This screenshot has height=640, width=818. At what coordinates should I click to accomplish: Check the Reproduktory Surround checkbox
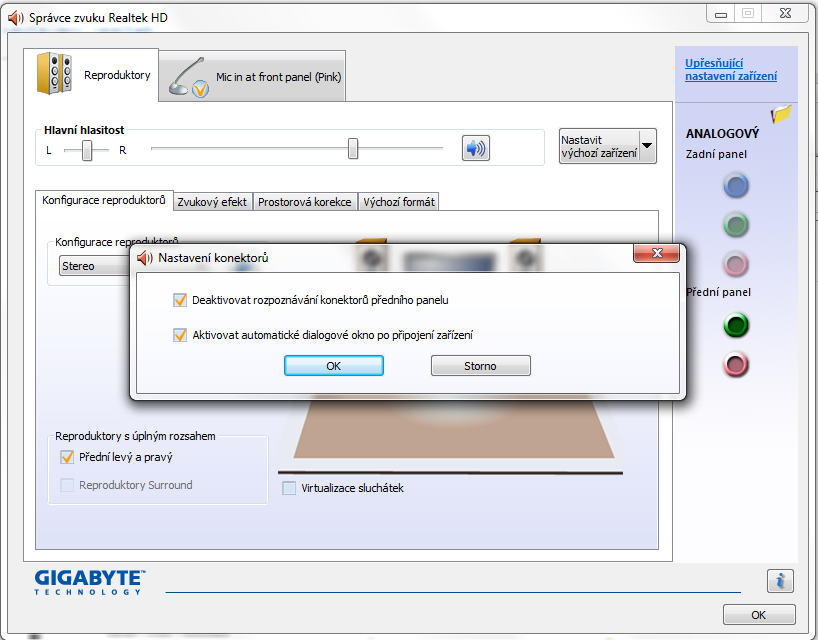(67, 485)
